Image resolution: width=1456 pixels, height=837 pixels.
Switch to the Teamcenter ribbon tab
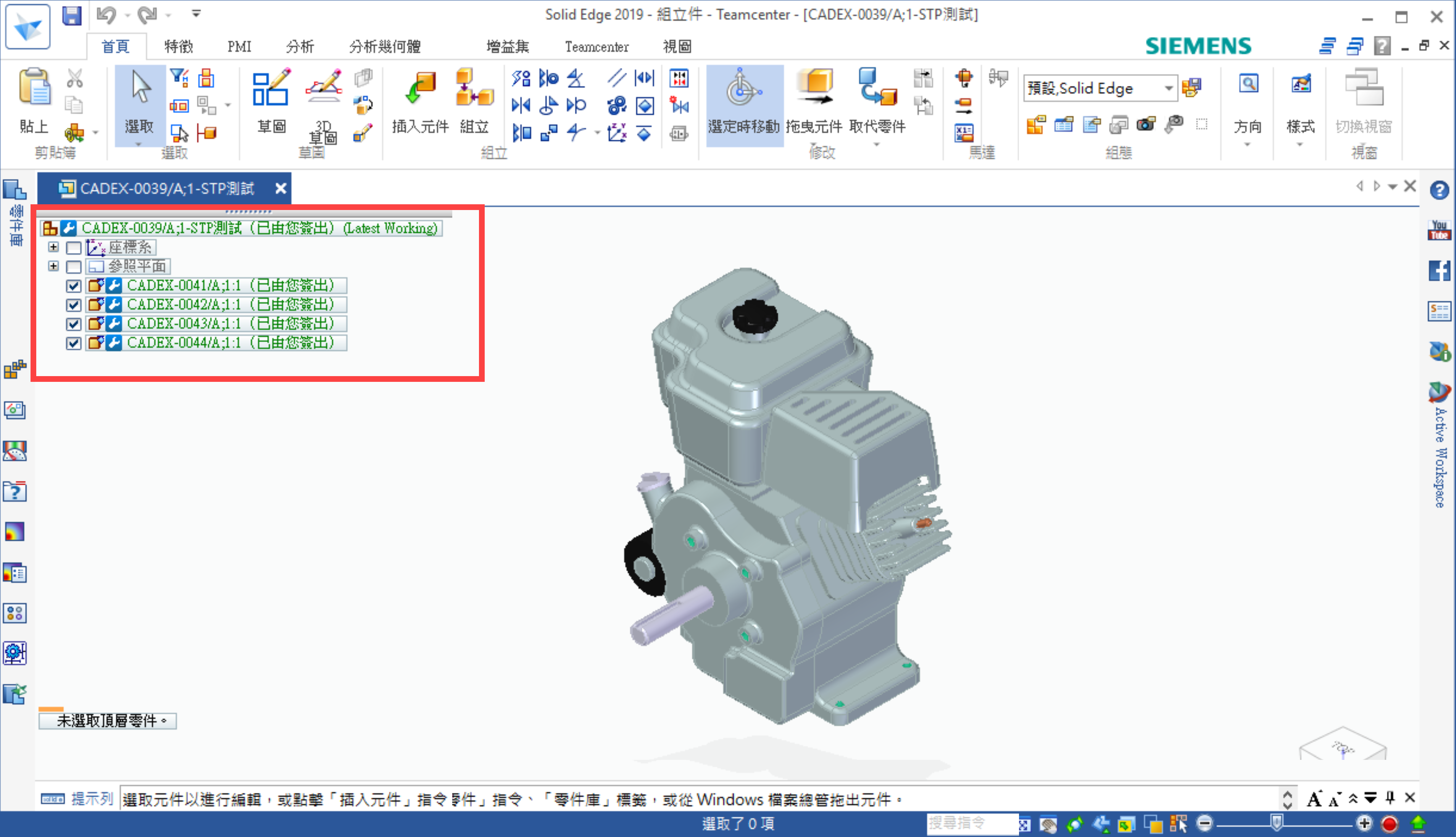click(597, 46)
